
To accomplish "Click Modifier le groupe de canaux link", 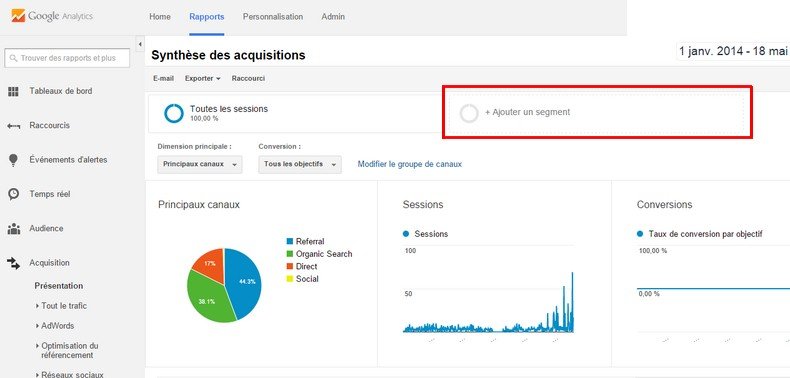I will (410, 164).
